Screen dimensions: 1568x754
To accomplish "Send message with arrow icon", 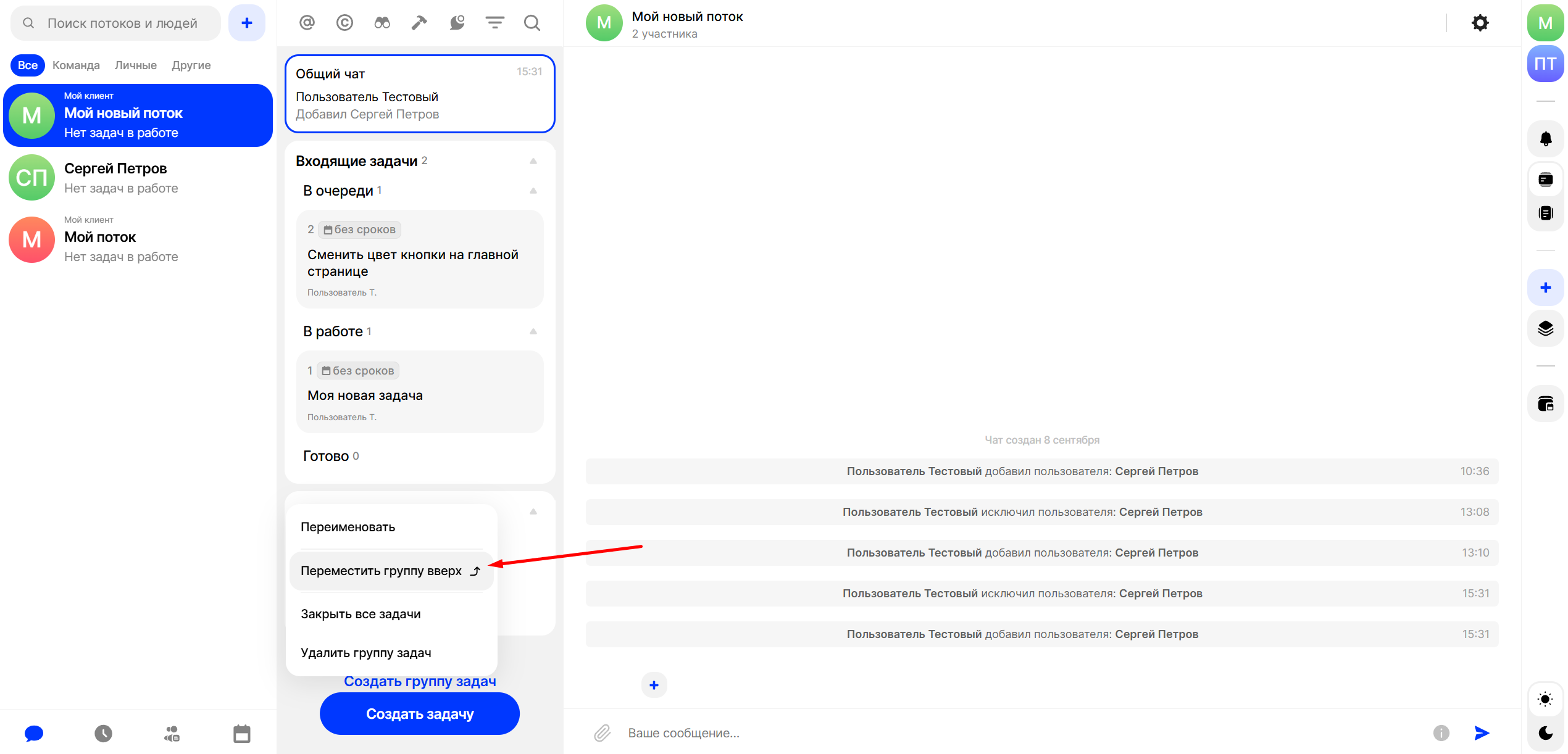I will point(1482,732).
